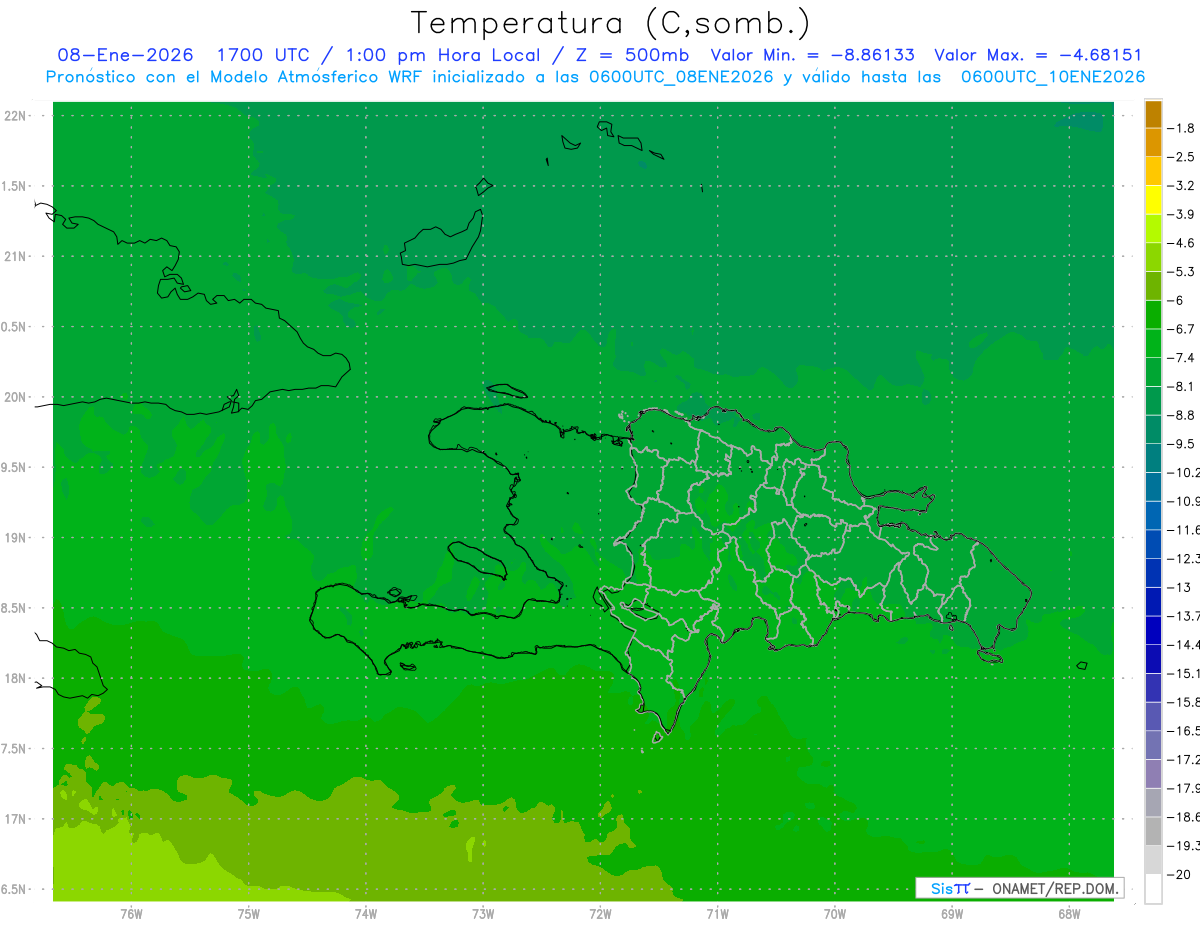Click the "-7.4" color bar value
Image resolution: width=1200 pixels, height=927 pixels.
point(1181,358)
